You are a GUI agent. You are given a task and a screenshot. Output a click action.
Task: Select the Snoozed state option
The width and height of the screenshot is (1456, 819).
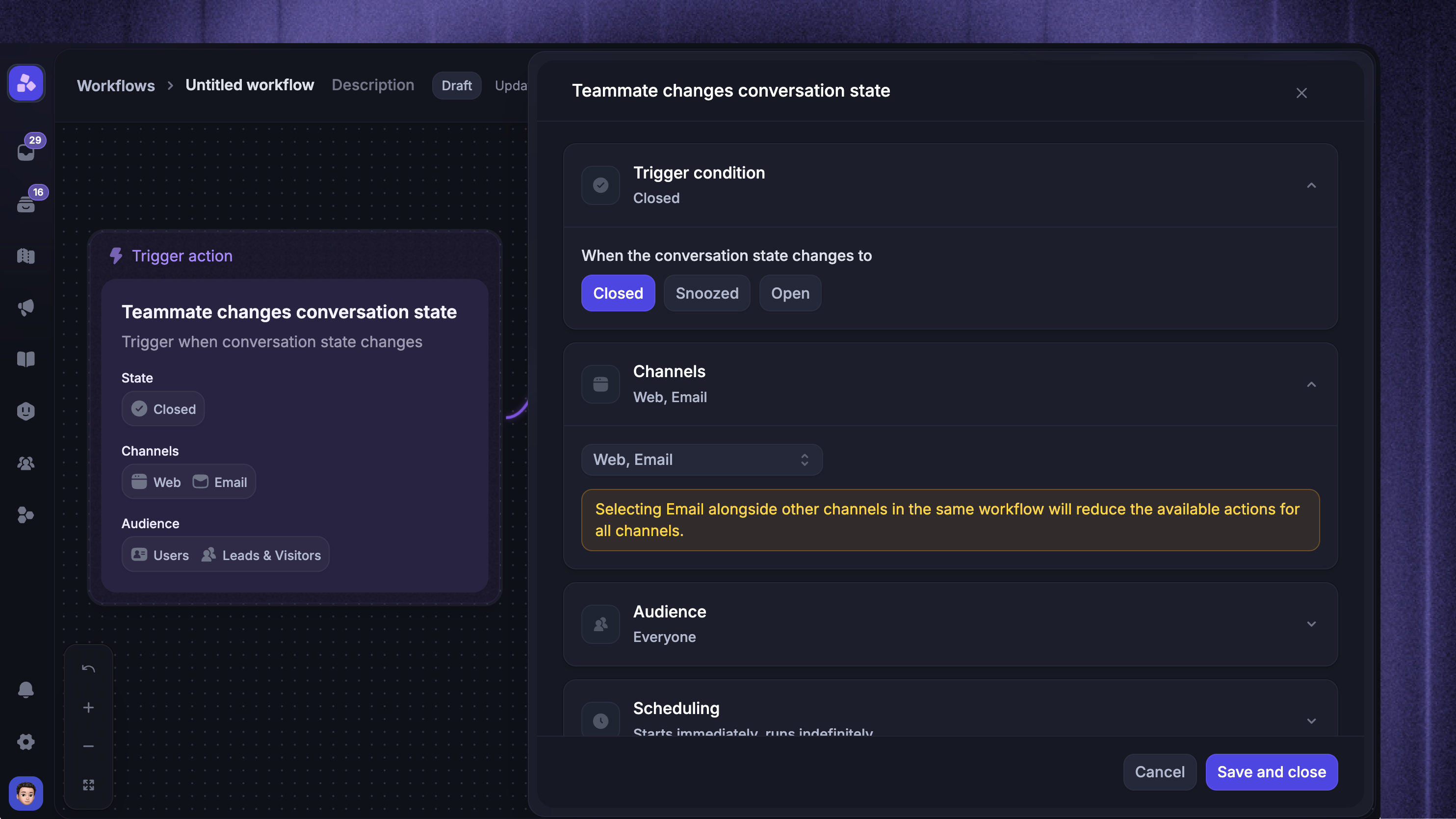(x=706, y=293)
